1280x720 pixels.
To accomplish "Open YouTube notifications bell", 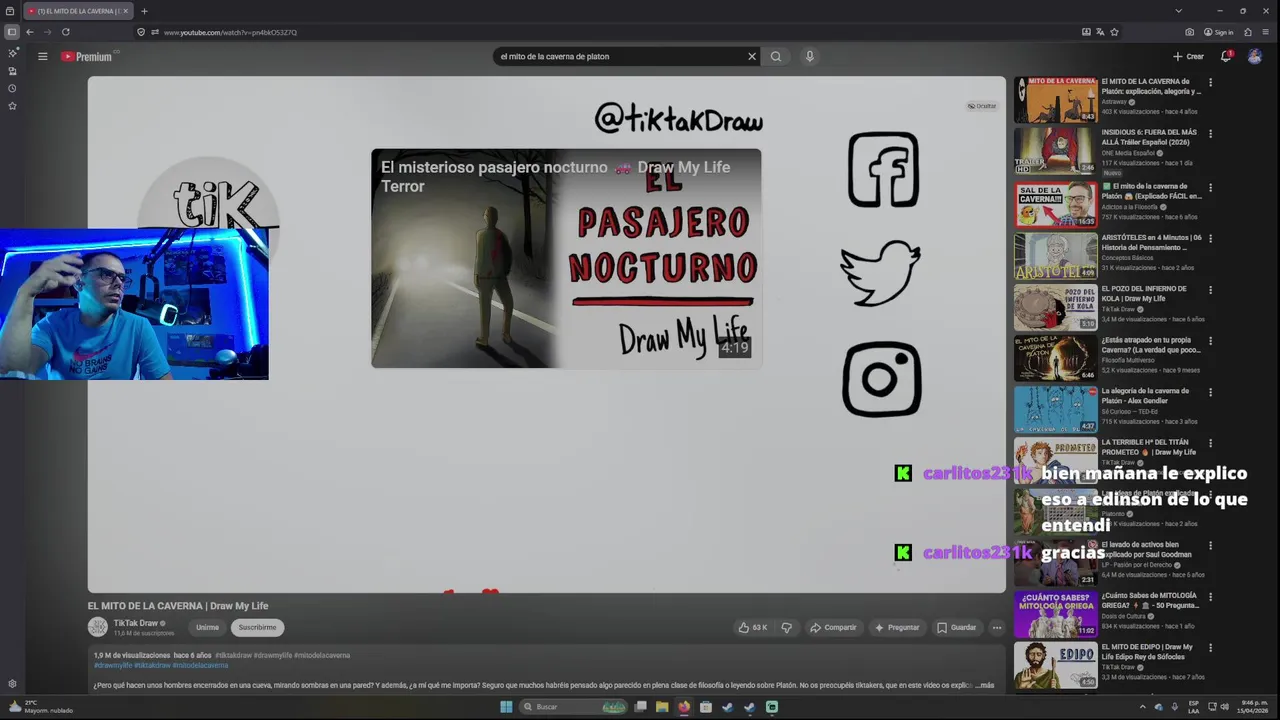I will pyautogui.click(x=1226, y=56).
